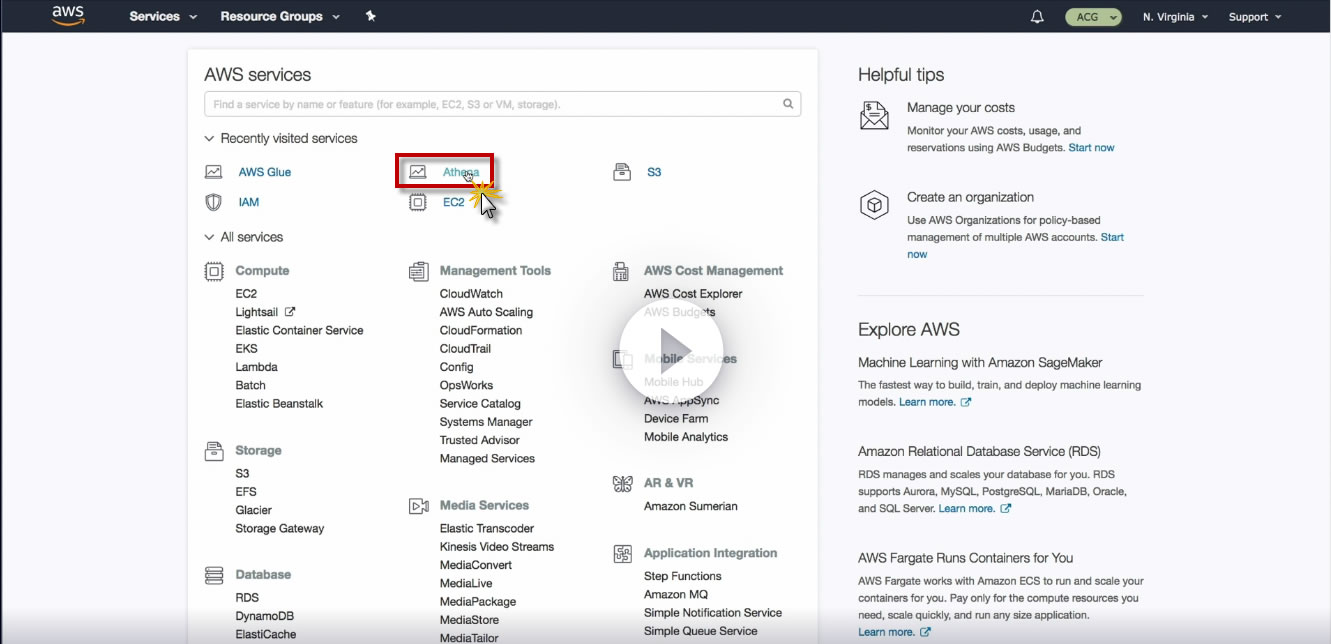This screenshot has width=1331, height=644.
Task: Click the S3 bucket icon in recent services
Action: 622,172
